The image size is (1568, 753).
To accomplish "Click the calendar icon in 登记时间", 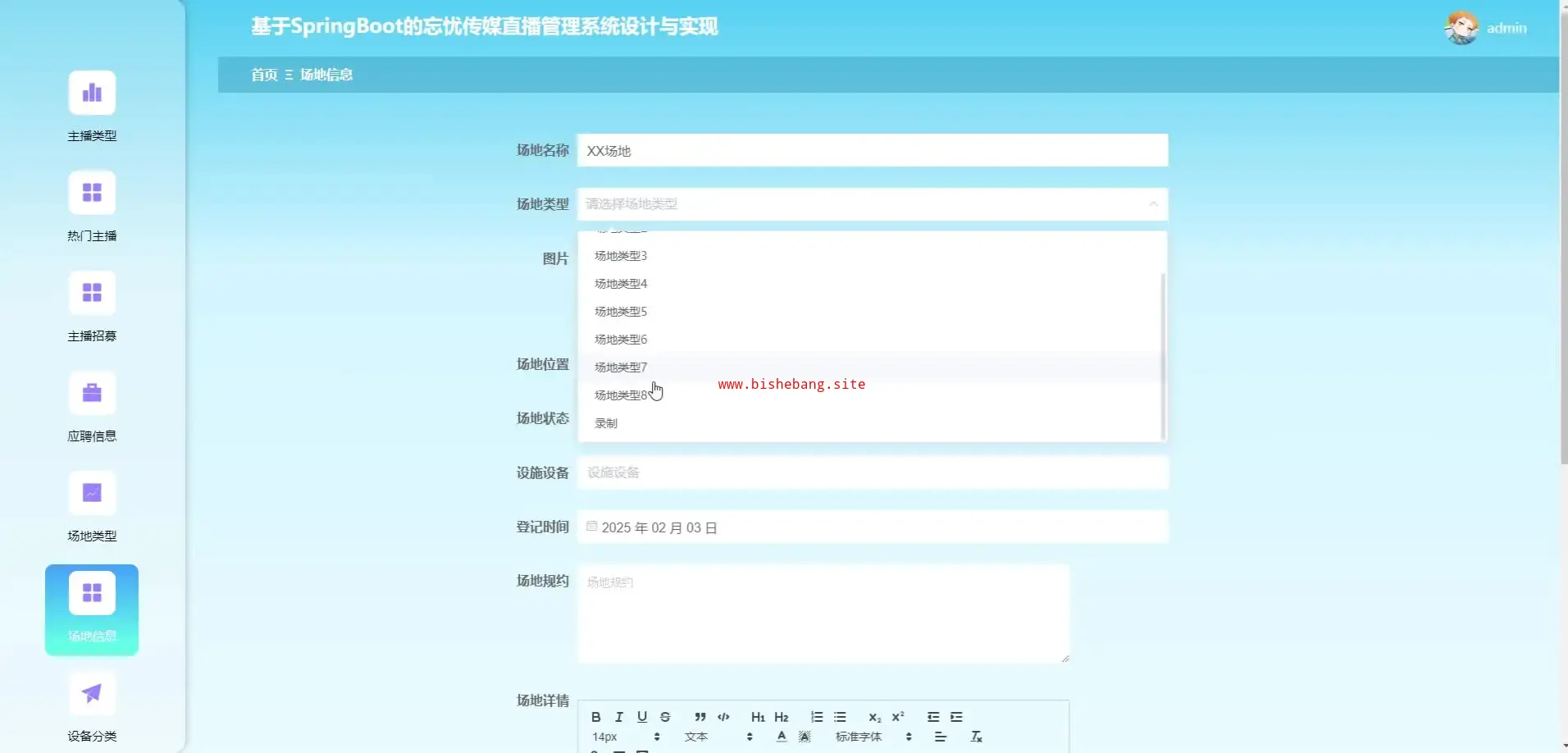I will point(591,527).
